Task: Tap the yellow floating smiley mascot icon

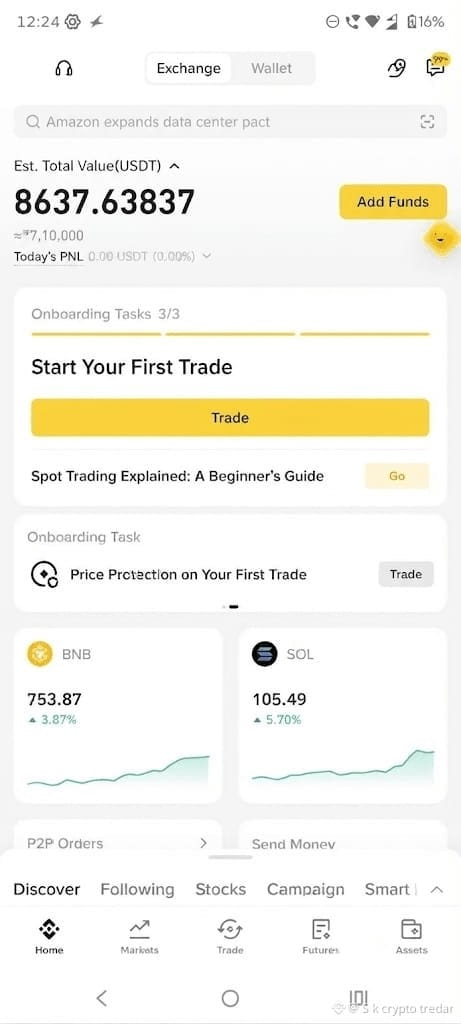Action: [441, 238]
